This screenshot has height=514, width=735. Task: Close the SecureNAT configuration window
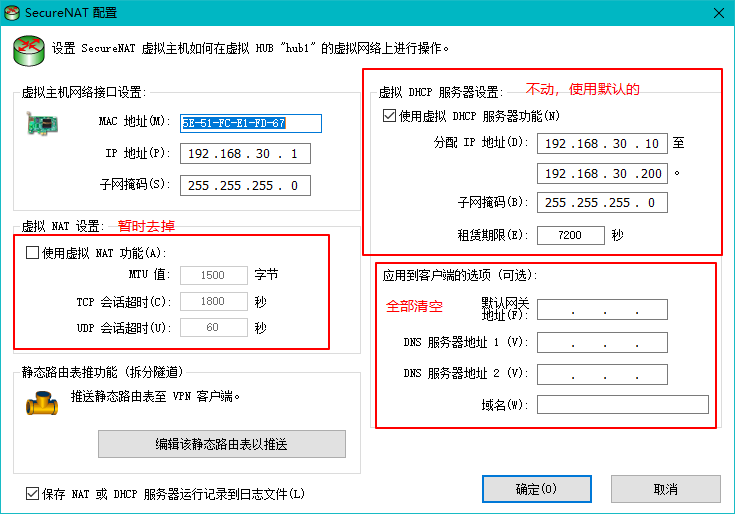coord(719,13)
